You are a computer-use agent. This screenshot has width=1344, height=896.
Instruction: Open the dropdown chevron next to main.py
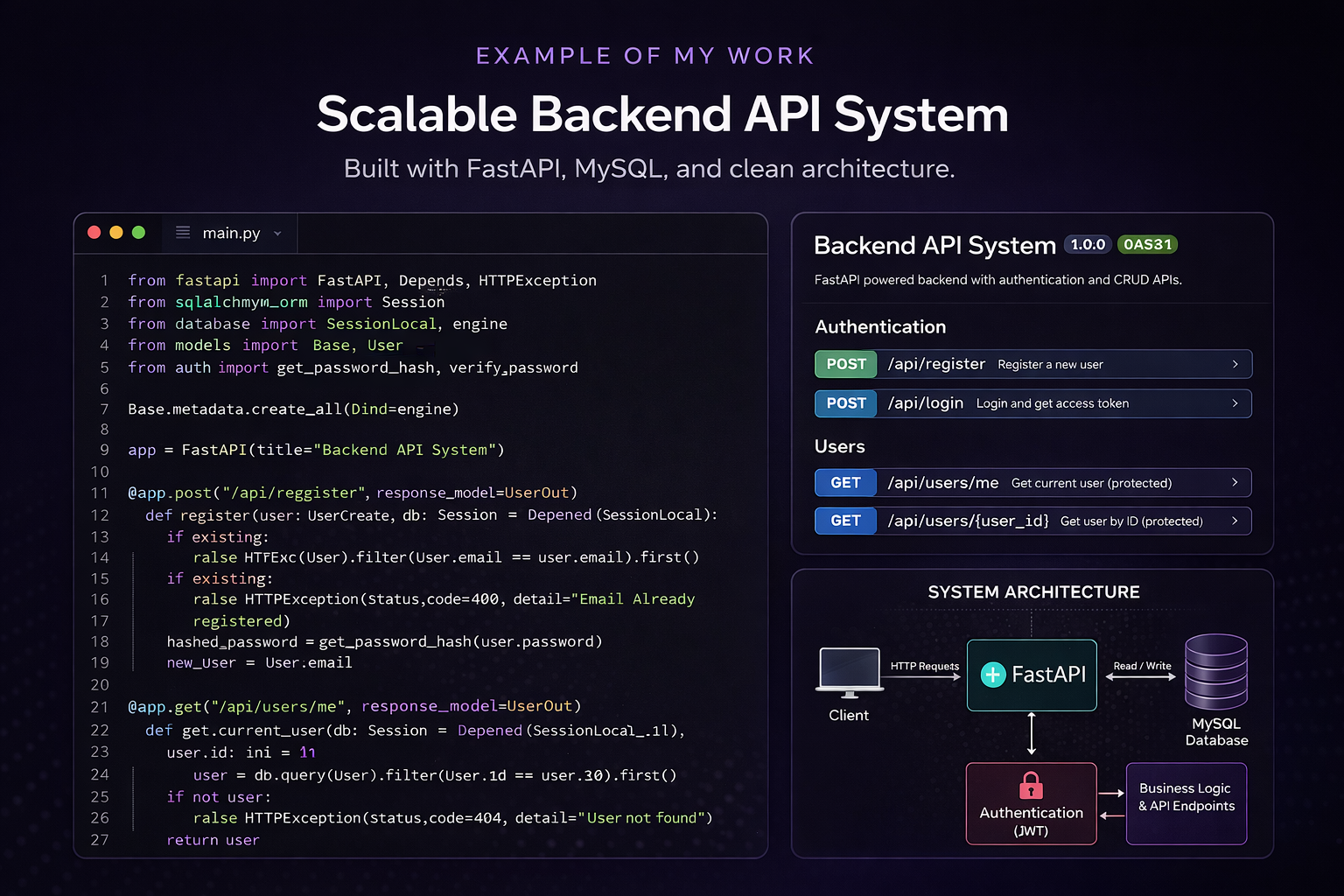pyautogui.click(x=277, y=234)
